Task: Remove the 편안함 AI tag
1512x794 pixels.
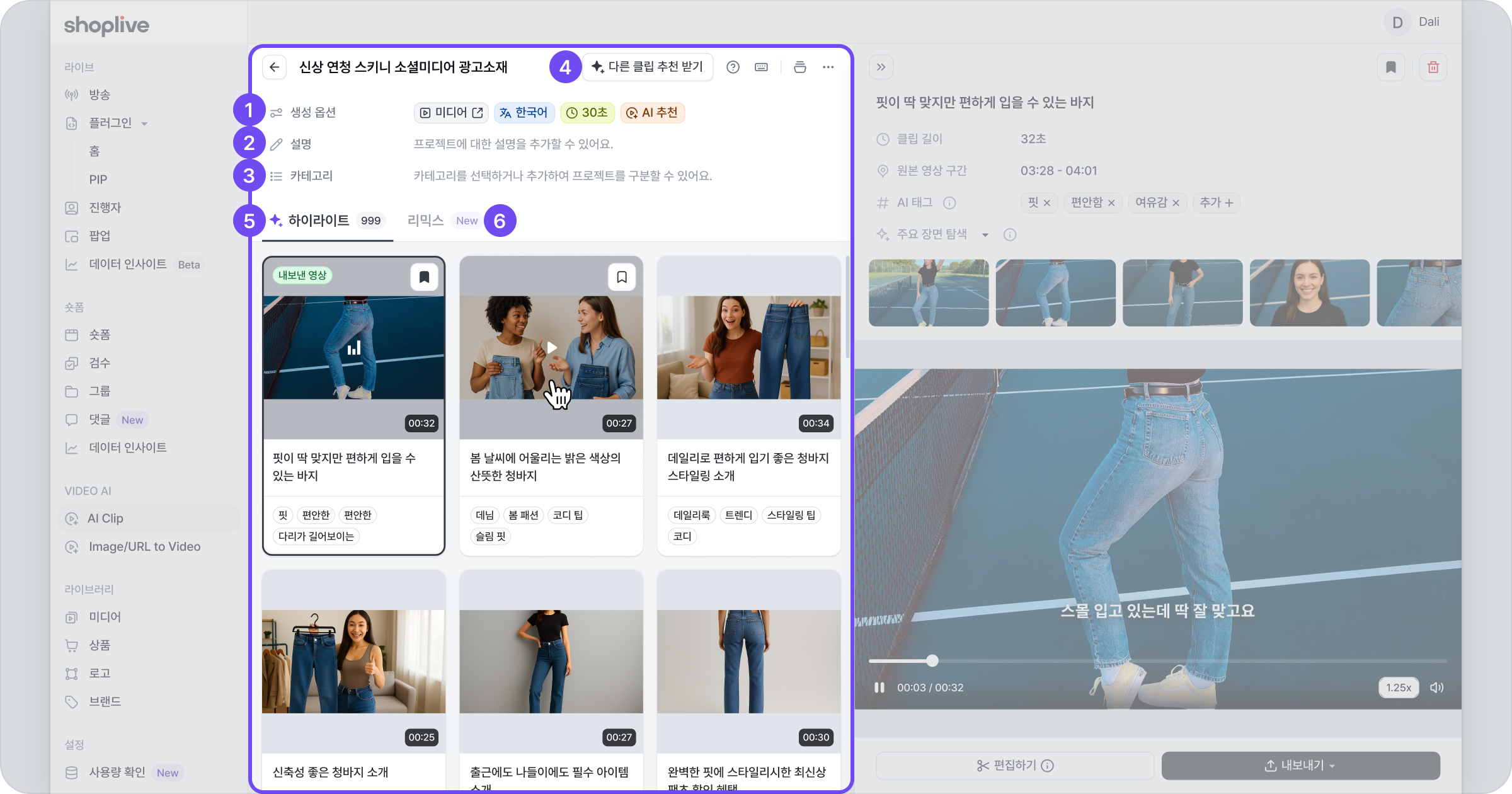Action: coord(1111,203)
